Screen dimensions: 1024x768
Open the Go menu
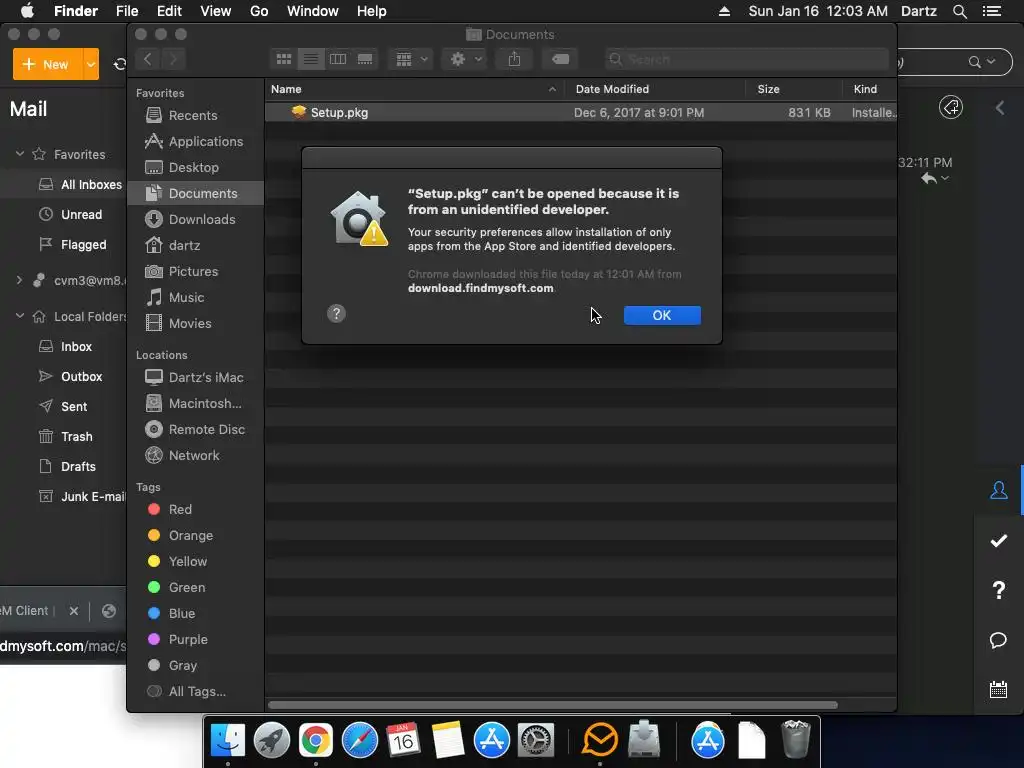coord(259,11)
